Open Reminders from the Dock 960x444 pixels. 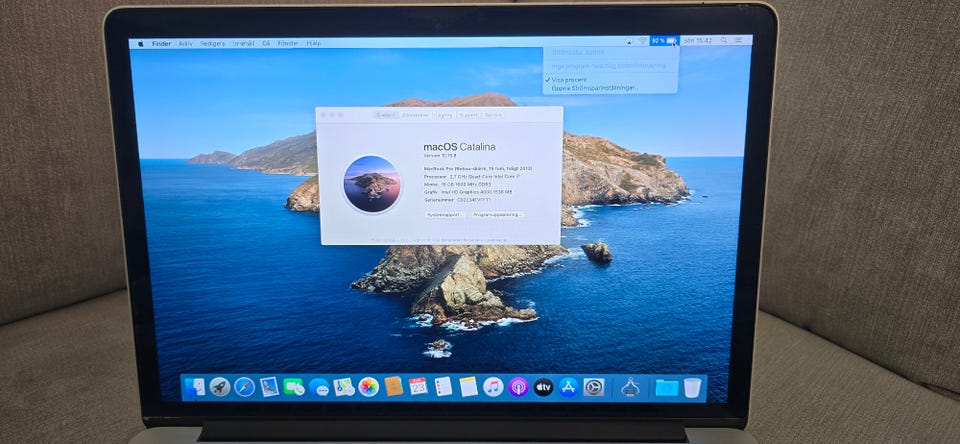(x=443, y=386)
